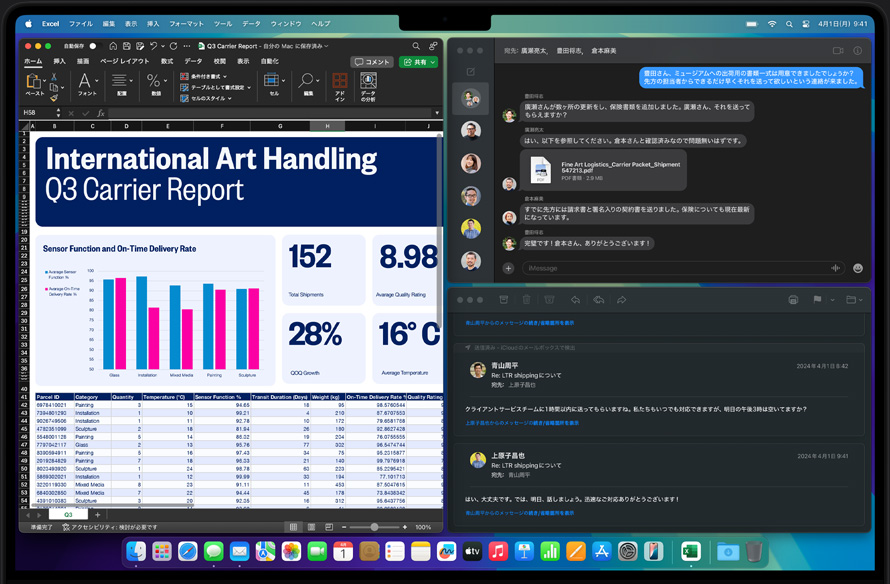Start a video call icon in Messages
Screen dimensions: 890x584
click(x=838, y=51)
